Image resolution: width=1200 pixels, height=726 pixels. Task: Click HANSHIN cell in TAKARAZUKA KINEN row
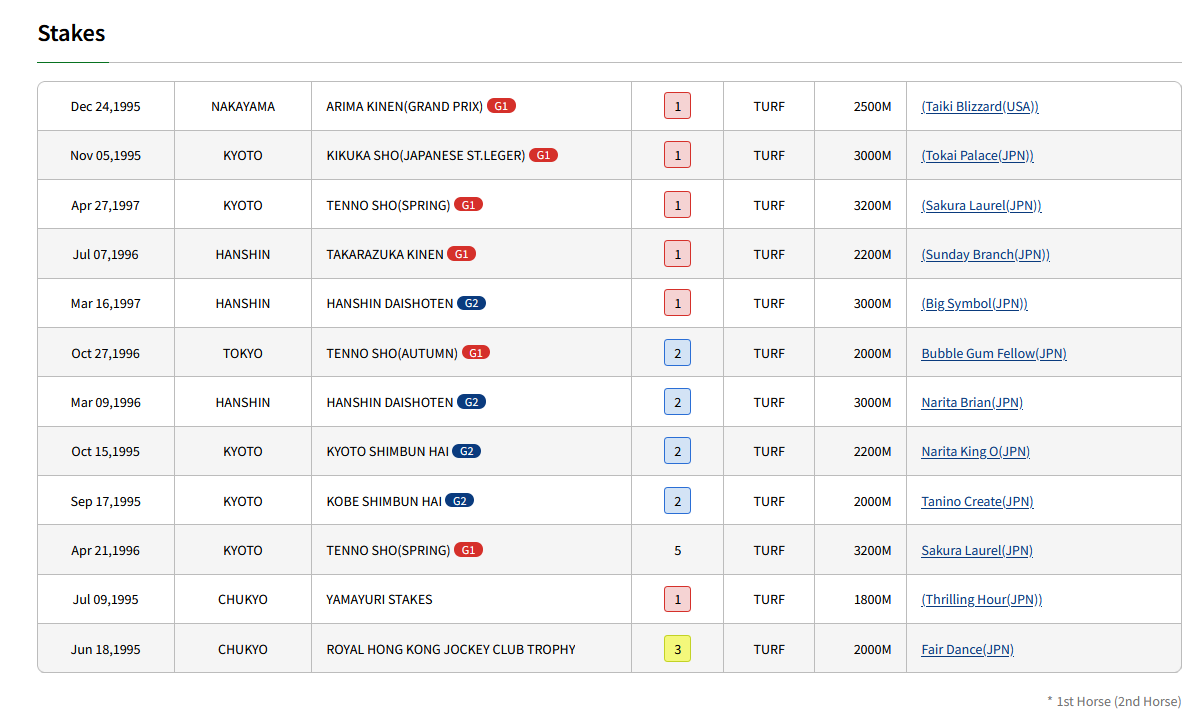click(x=243, y=254)
